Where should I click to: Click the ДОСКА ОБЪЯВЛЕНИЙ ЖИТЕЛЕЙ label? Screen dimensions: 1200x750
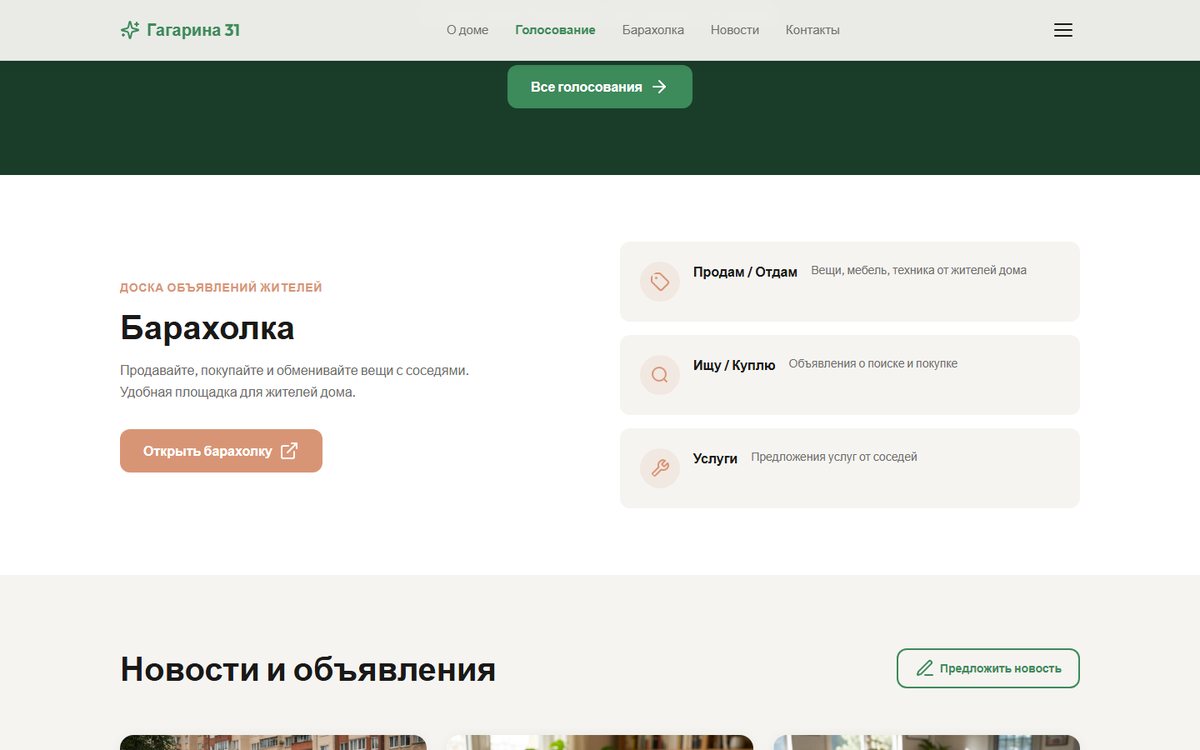tap(221, 288)
